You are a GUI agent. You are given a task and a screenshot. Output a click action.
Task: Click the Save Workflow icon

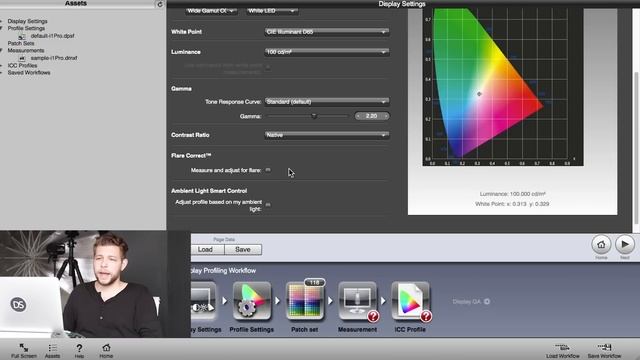pyautogui.click(x=604, y=348)
